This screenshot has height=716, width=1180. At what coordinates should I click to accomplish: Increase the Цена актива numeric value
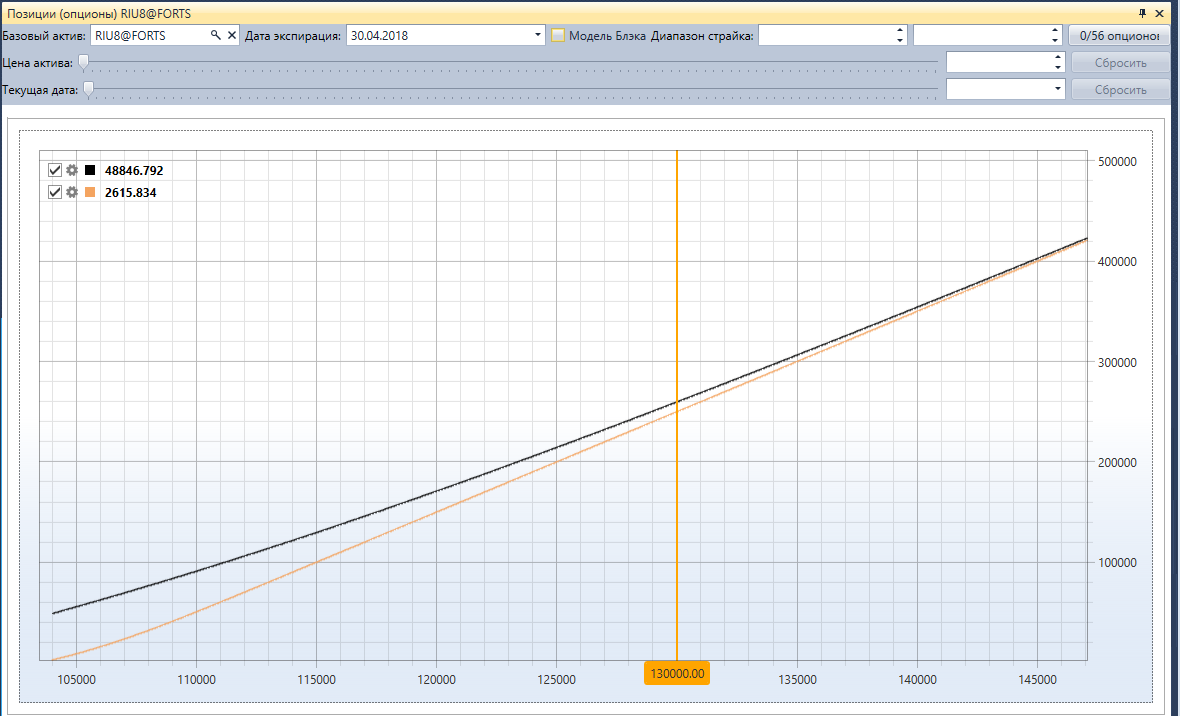1058,58
